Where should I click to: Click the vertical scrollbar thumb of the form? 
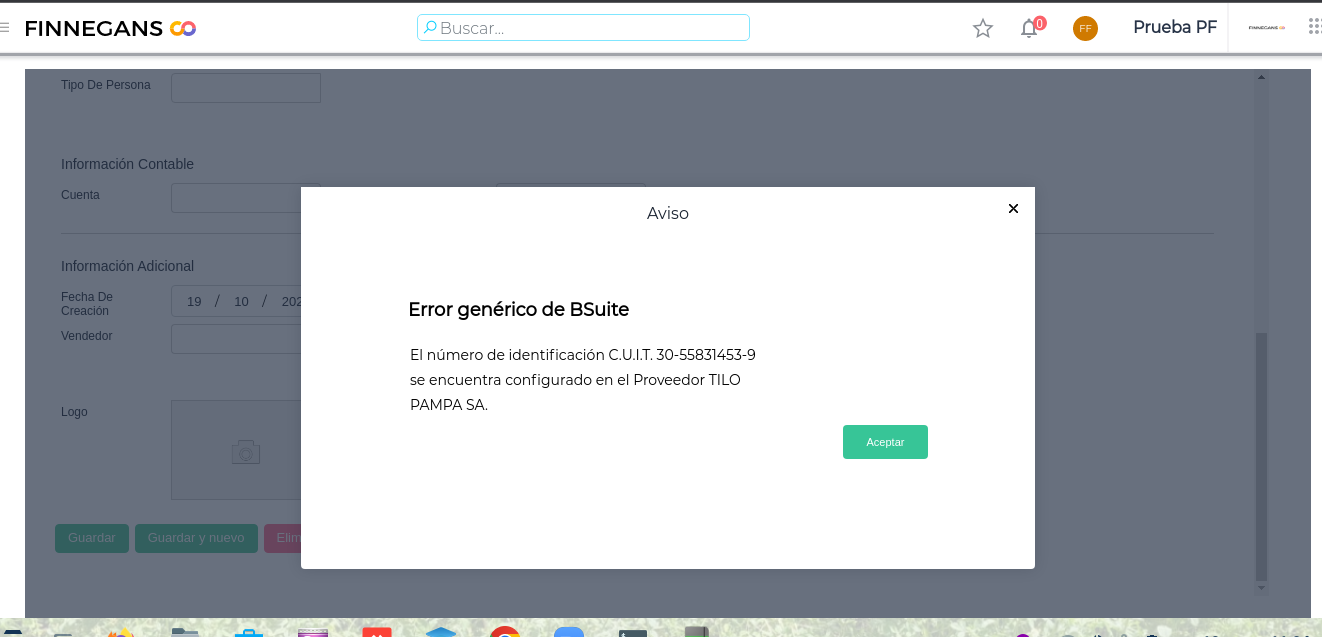point(1261,456)
